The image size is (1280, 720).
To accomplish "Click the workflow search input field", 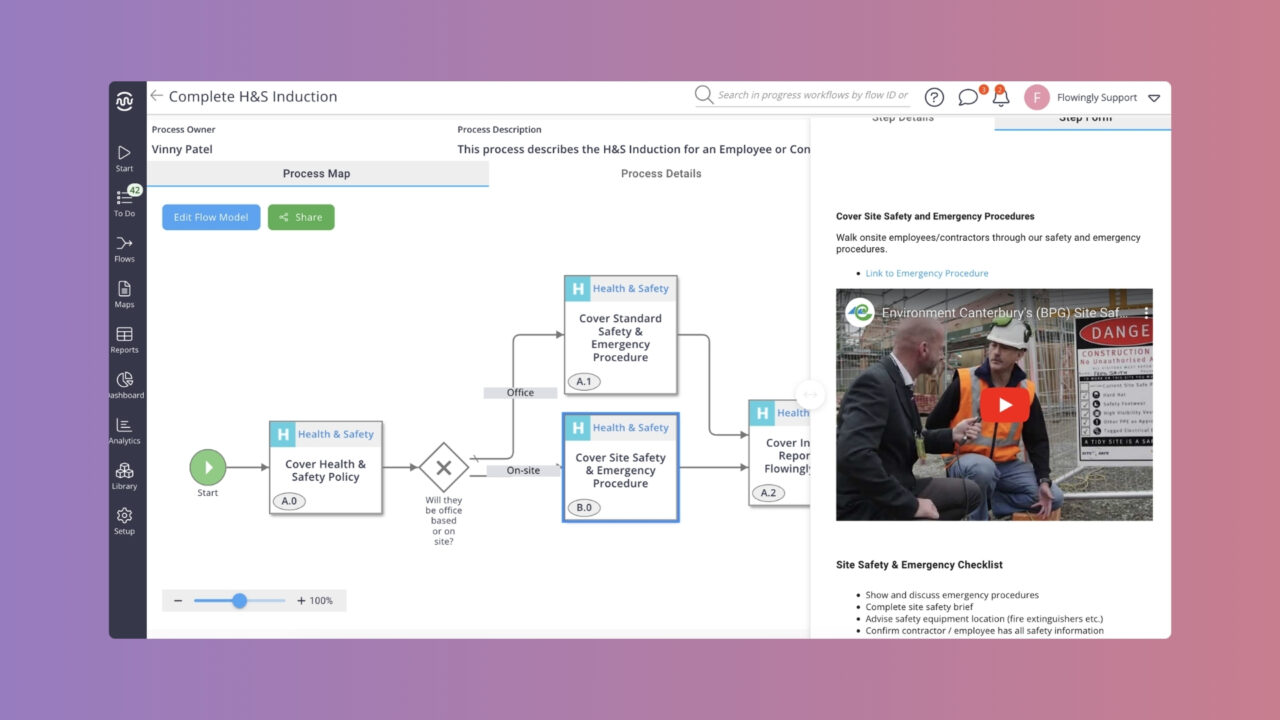I will [812, 96].
